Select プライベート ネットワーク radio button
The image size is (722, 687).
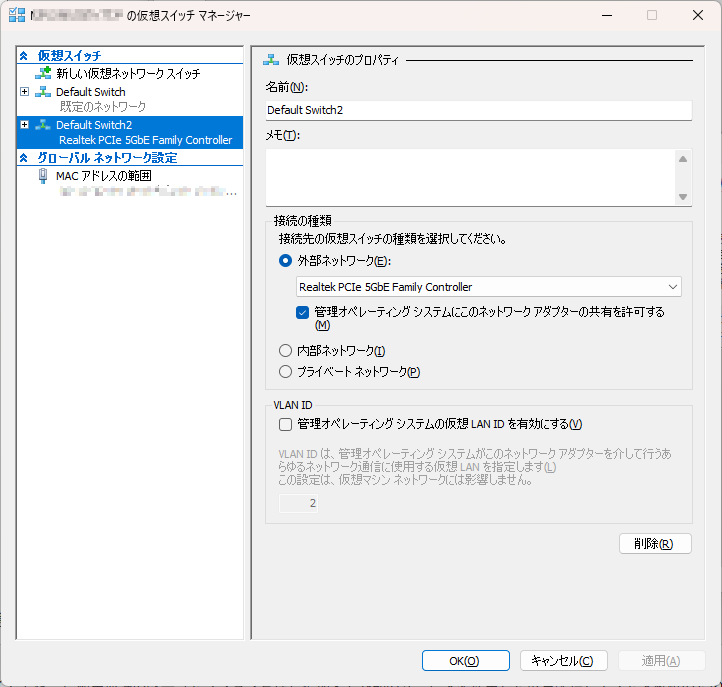[286, 372]
